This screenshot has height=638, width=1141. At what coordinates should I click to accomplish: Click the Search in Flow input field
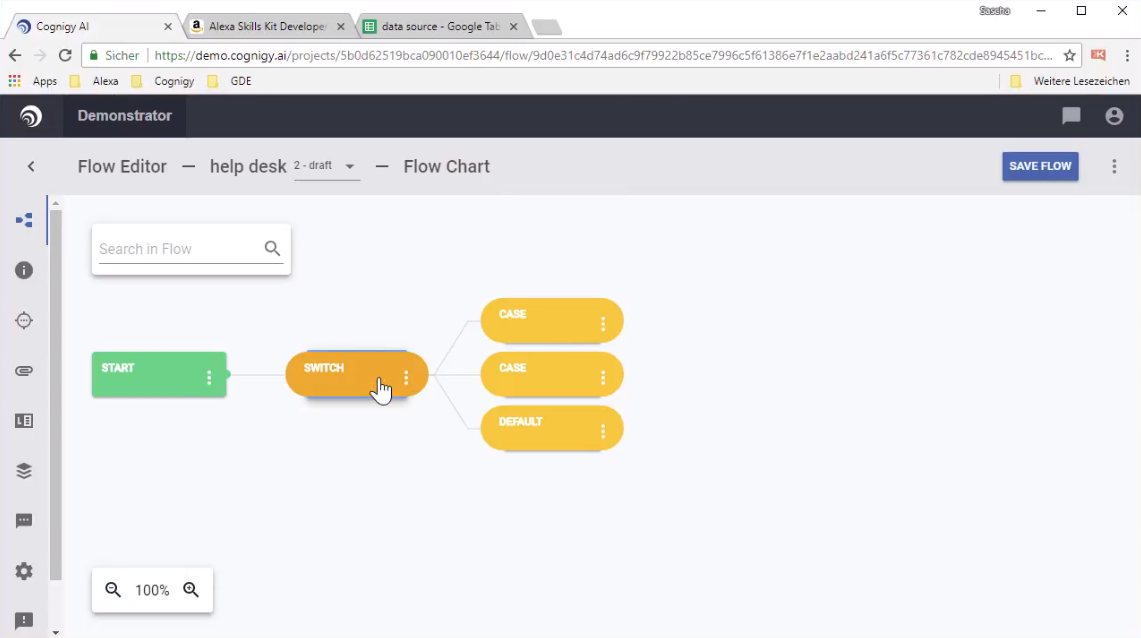(178, 249)
